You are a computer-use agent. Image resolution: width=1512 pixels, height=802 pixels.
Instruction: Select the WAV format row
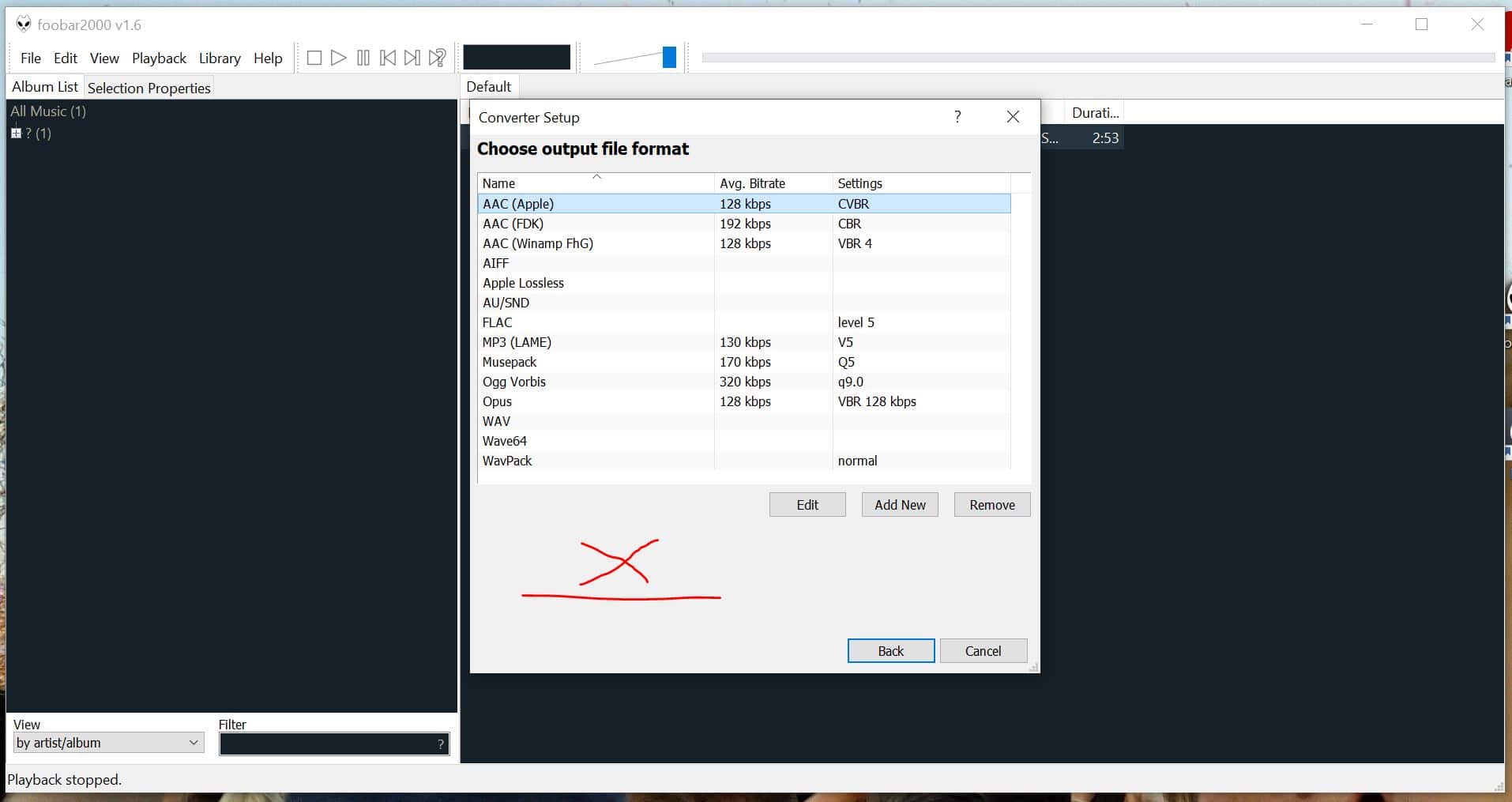(744, 421)
